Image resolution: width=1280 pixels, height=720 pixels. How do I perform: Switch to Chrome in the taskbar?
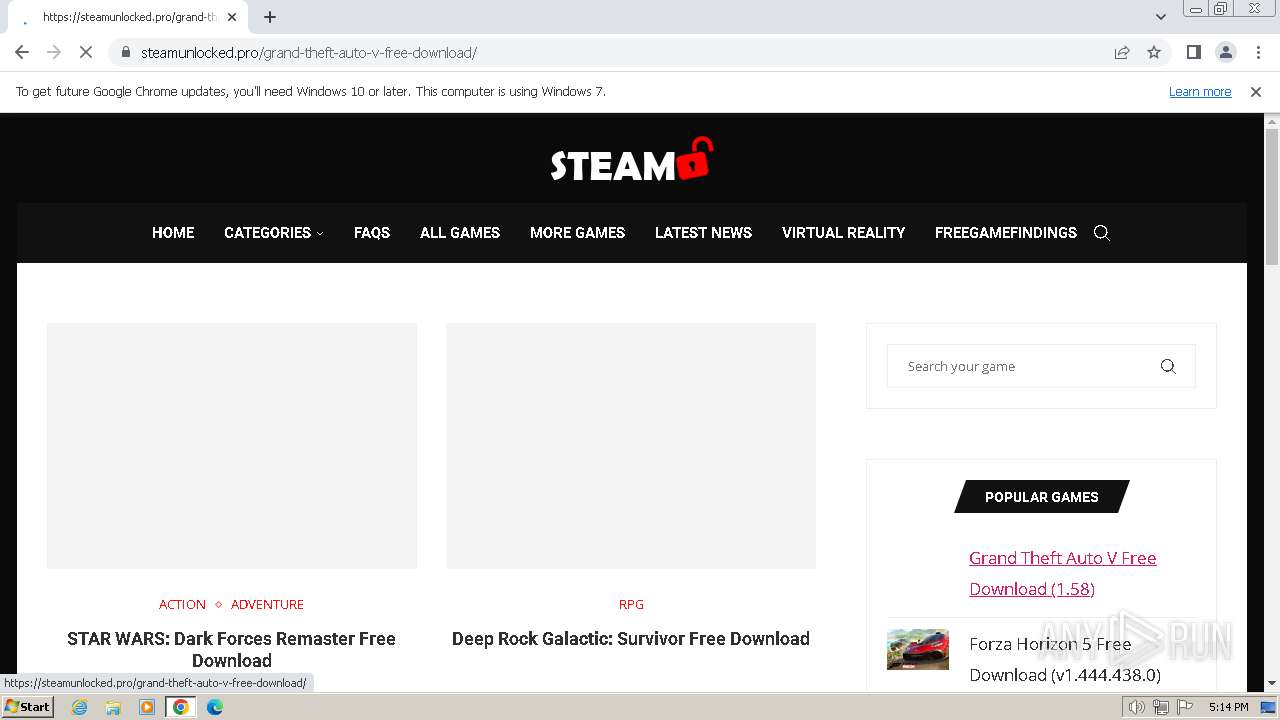(181, 707)
